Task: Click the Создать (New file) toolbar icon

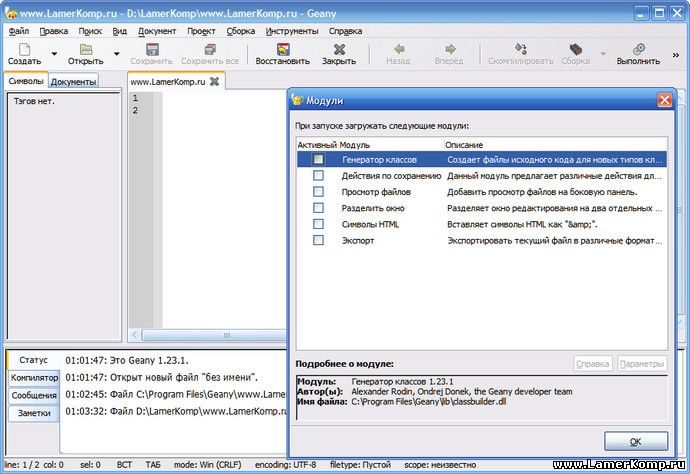Action: click(x=24, y=49)
